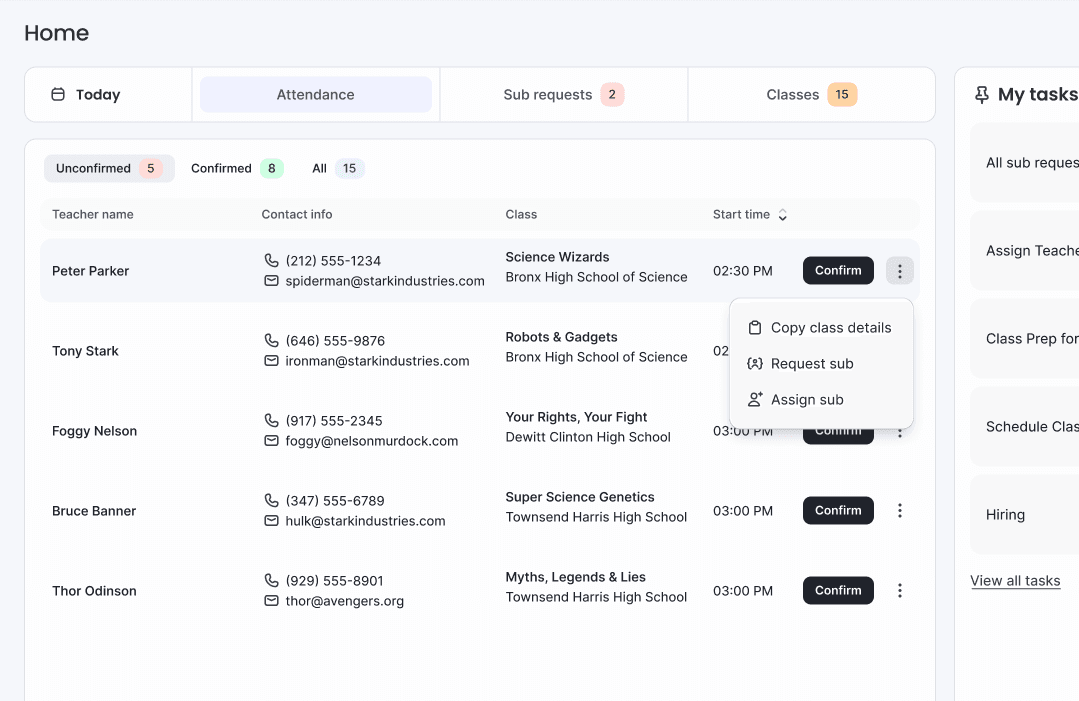Click foggy@nelsonmurdock.com email address
Screen dimensions: 1079x701
(372, 441)
